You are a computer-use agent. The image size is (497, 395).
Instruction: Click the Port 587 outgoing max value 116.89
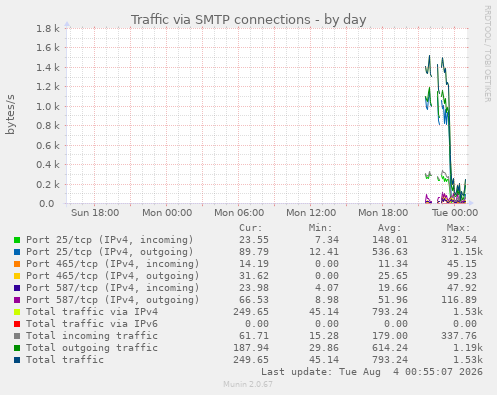pos(459,300)
